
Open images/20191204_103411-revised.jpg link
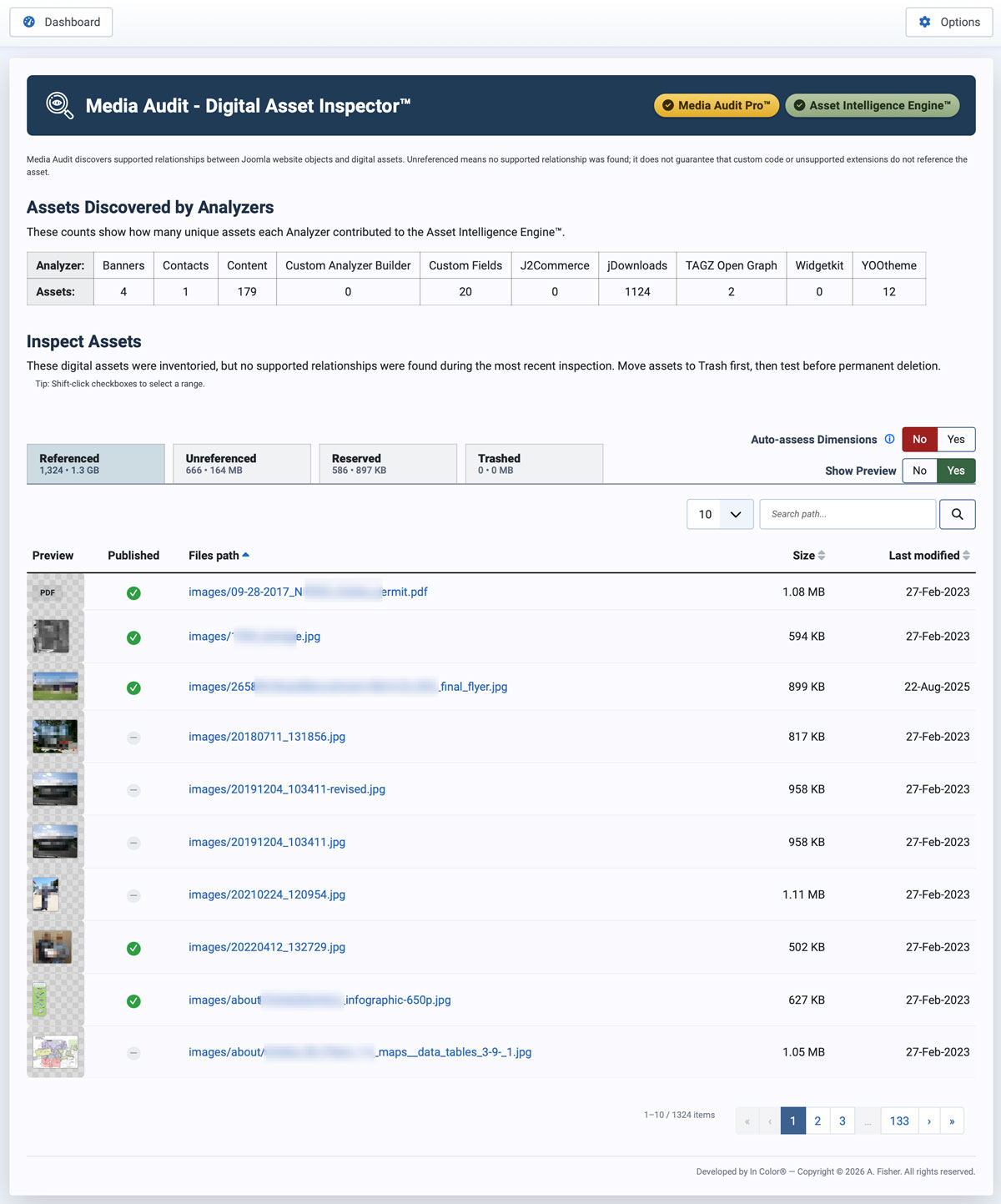pyautogui.click(x=287, y=789)
